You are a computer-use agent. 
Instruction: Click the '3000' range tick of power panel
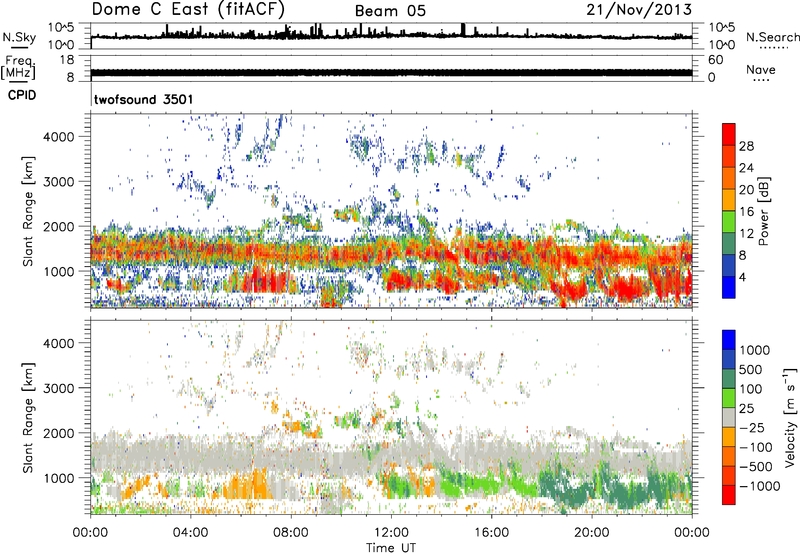click(59, 182)
